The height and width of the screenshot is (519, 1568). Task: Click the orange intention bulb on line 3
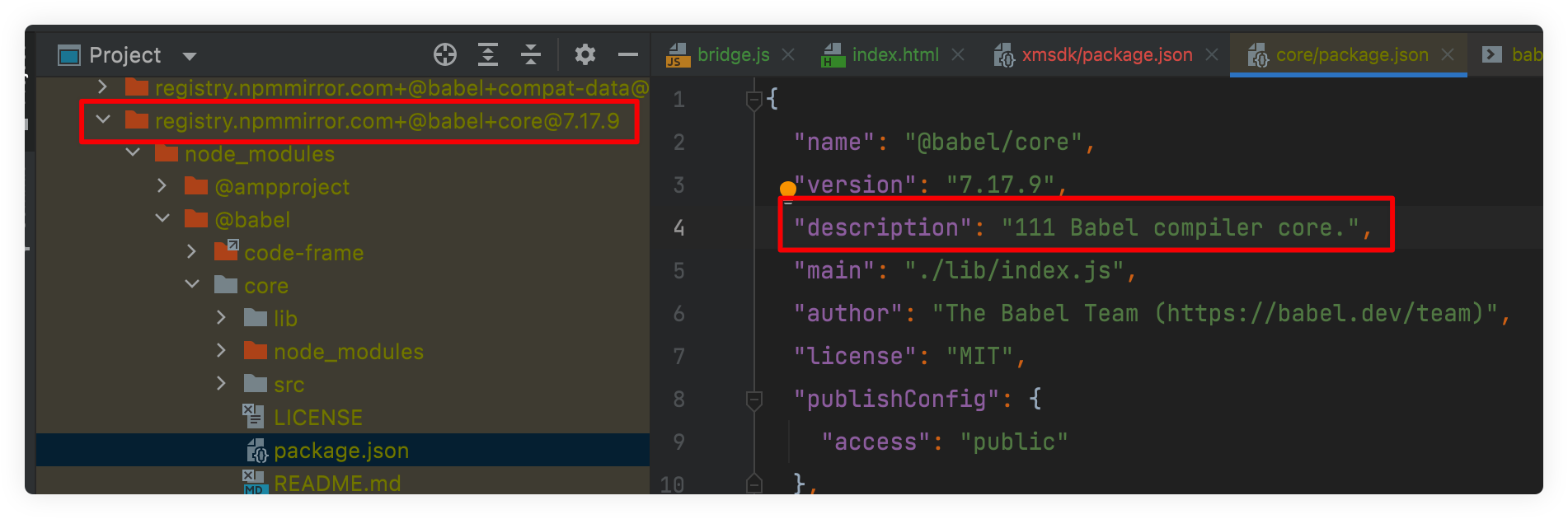point(788,189)
